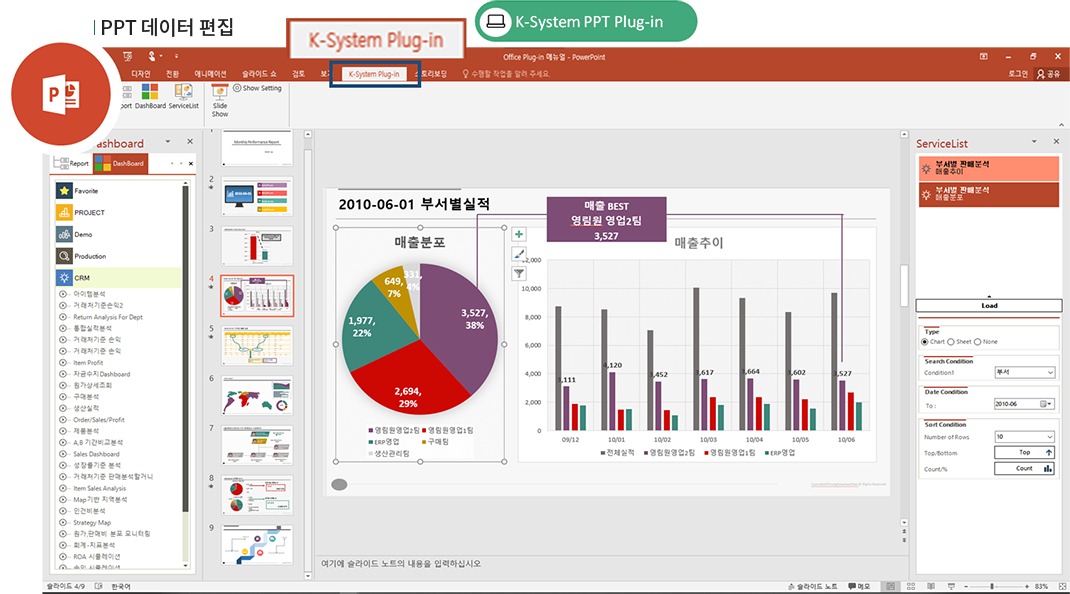The image size is (1070, 594).
Task: Open the Strategy Map tree item
Action: click(92, 522)
